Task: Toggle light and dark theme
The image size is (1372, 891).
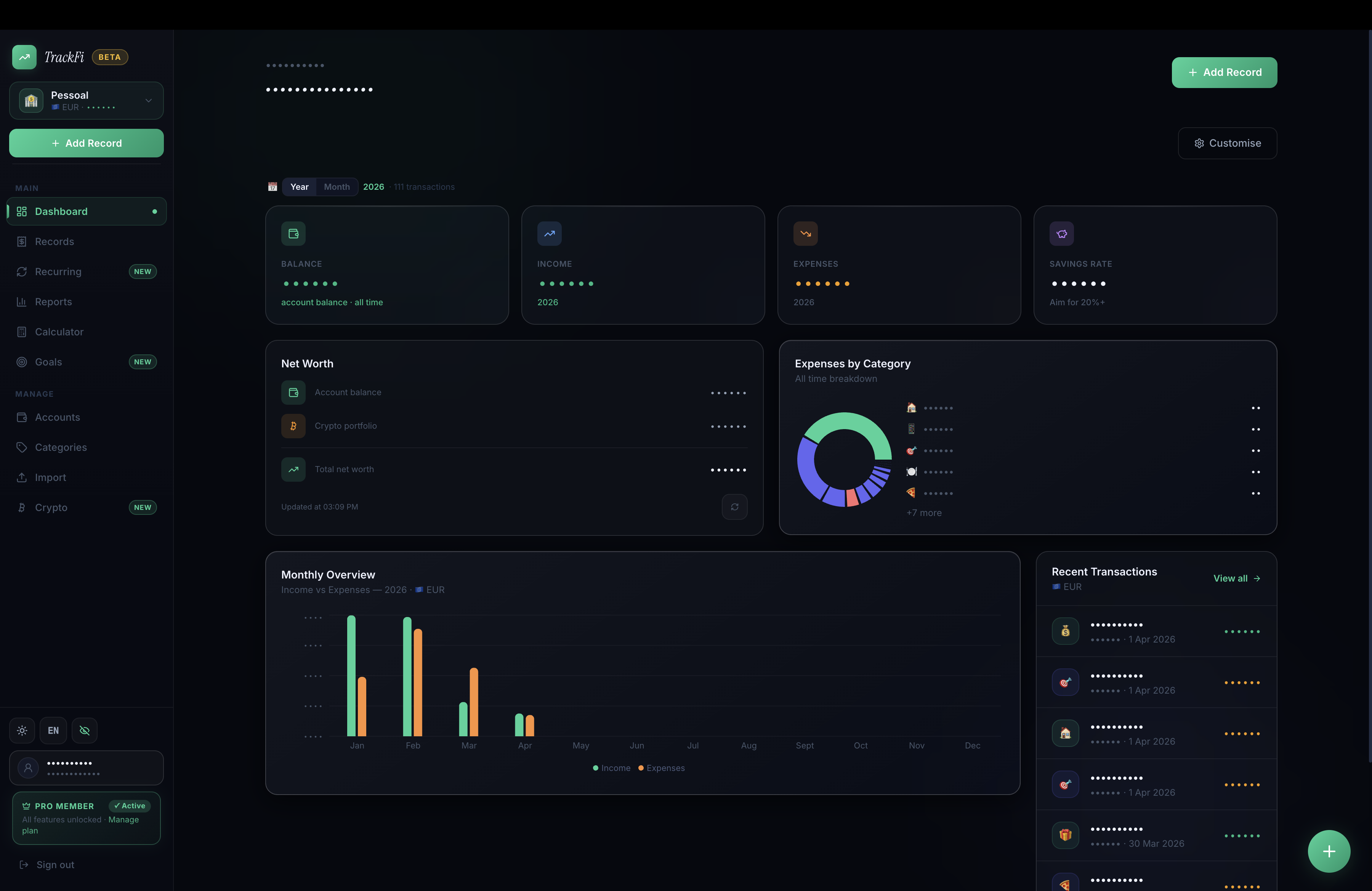Action: [x=21, y=730]
